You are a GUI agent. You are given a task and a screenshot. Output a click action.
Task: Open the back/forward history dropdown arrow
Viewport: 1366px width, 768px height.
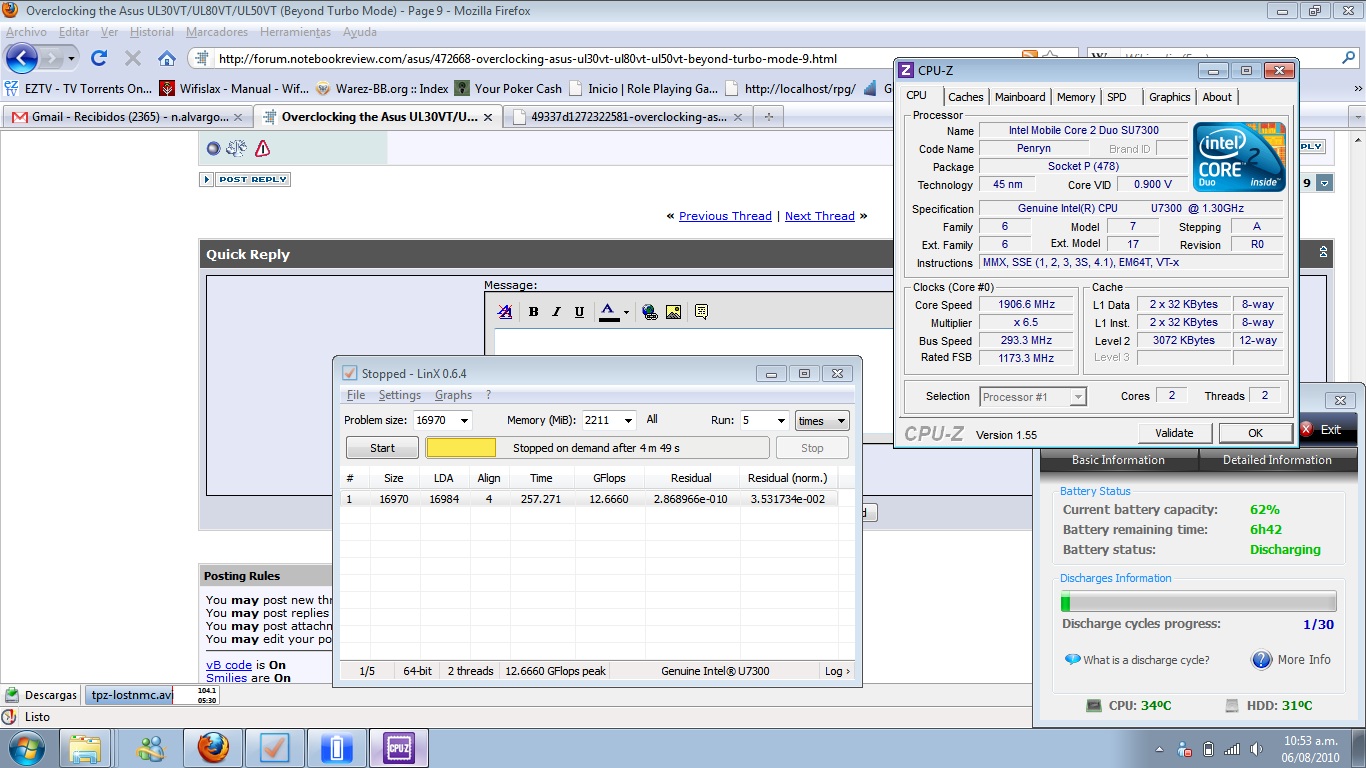point(71,58)
